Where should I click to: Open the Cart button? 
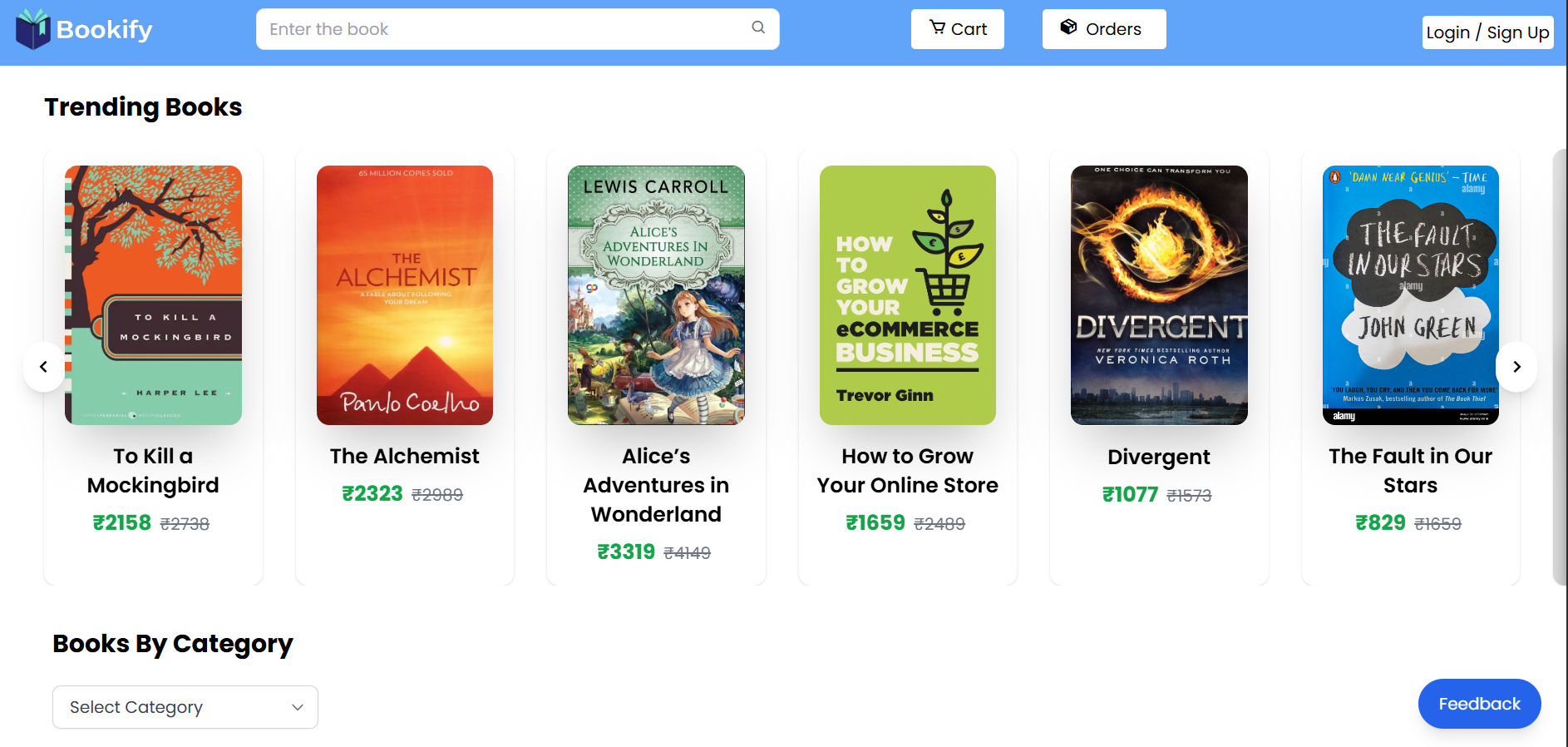coord(958,29)
